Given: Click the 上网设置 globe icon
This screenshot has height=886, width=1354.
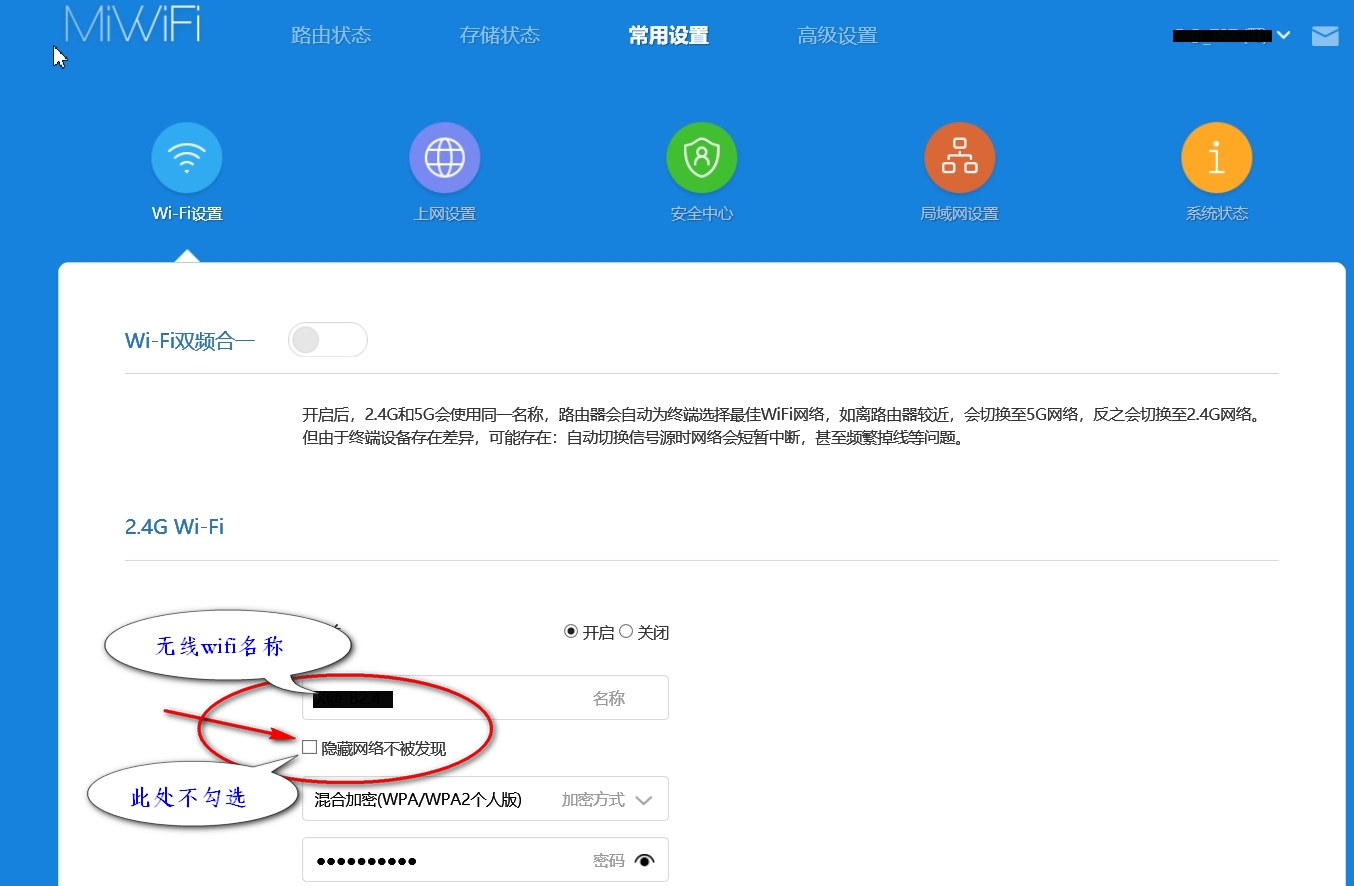Looking at the screenshot, I should (x=445, y=158).
